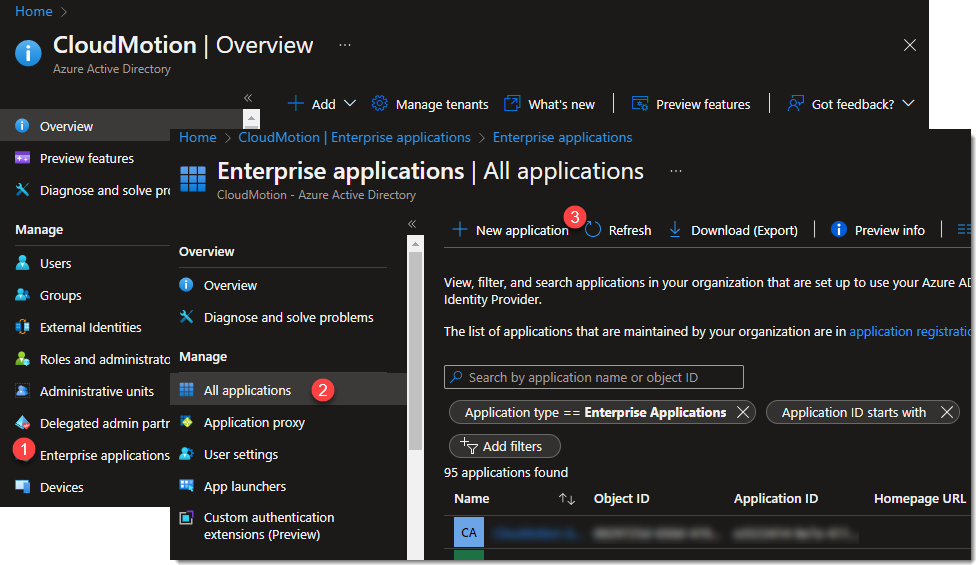The width and height of the screenshot is (976, 565).
Task: Click the What's new icon
Action: point(512,104)
